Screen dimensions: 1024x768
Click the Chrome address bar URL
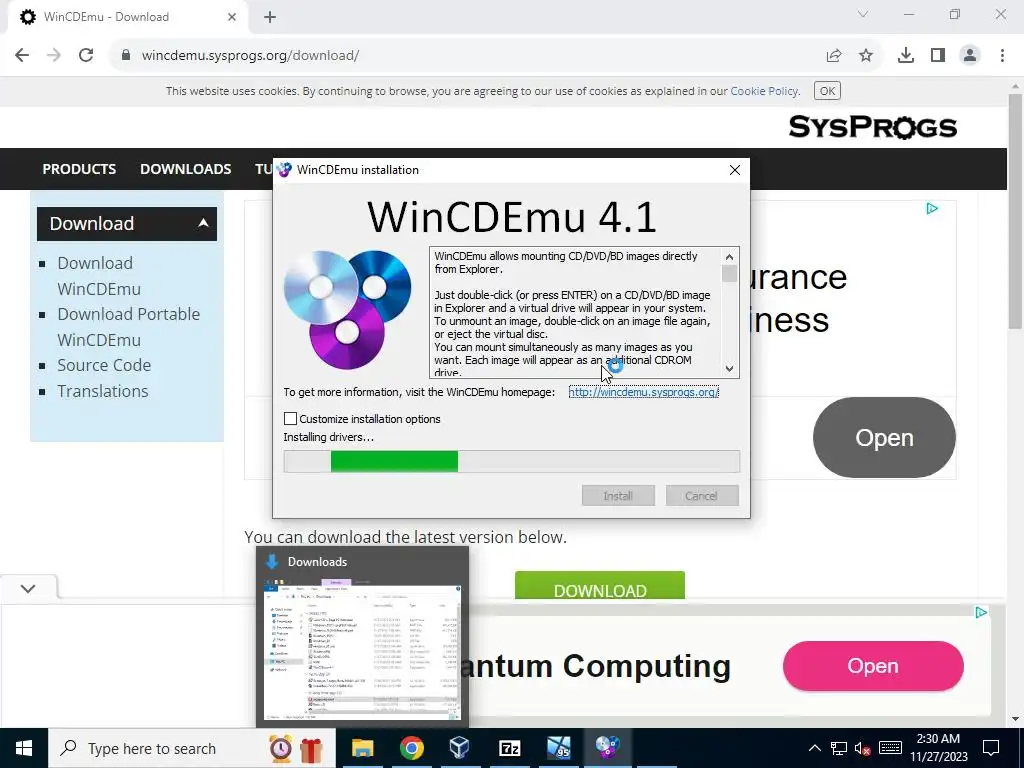click(x=250, y=56)
